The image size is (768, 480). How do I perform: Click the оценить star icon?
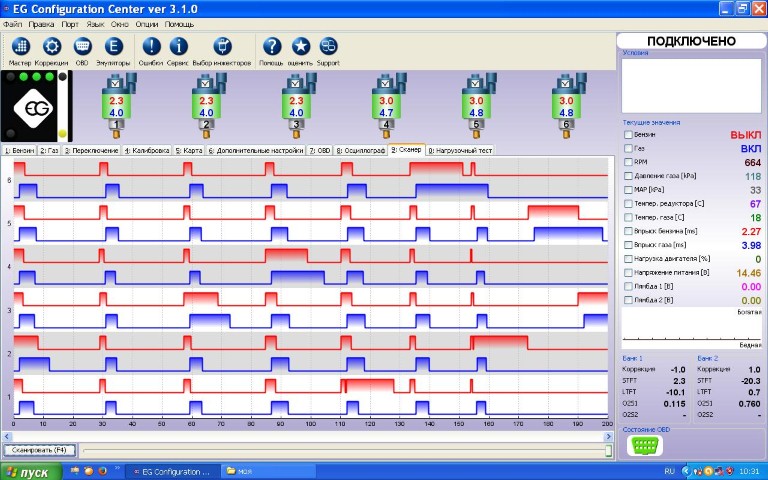point(300,46)
